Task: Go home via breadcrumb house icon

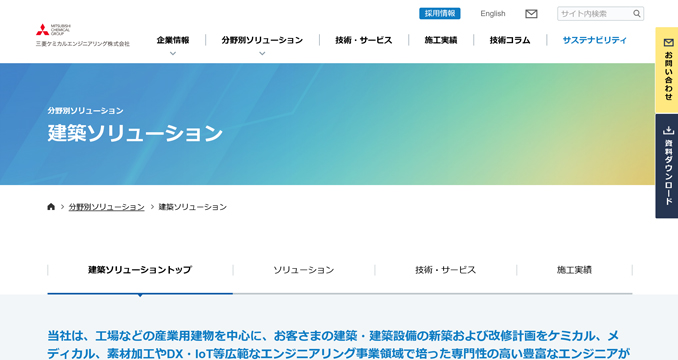Action: pos(51,207)
